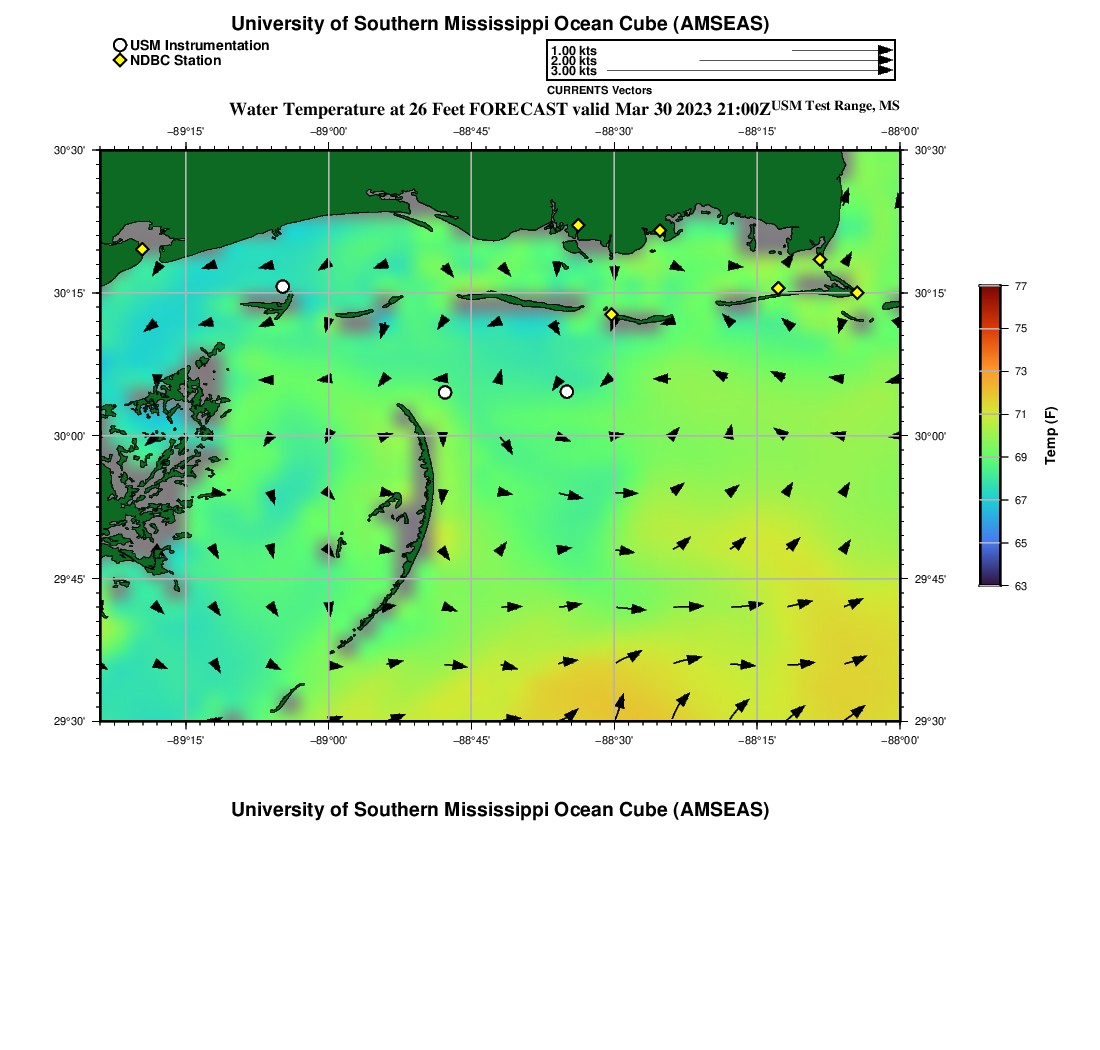
Task: Click the 1.00 kts vector arrowhead in legend
Action: tap(885, 50)
